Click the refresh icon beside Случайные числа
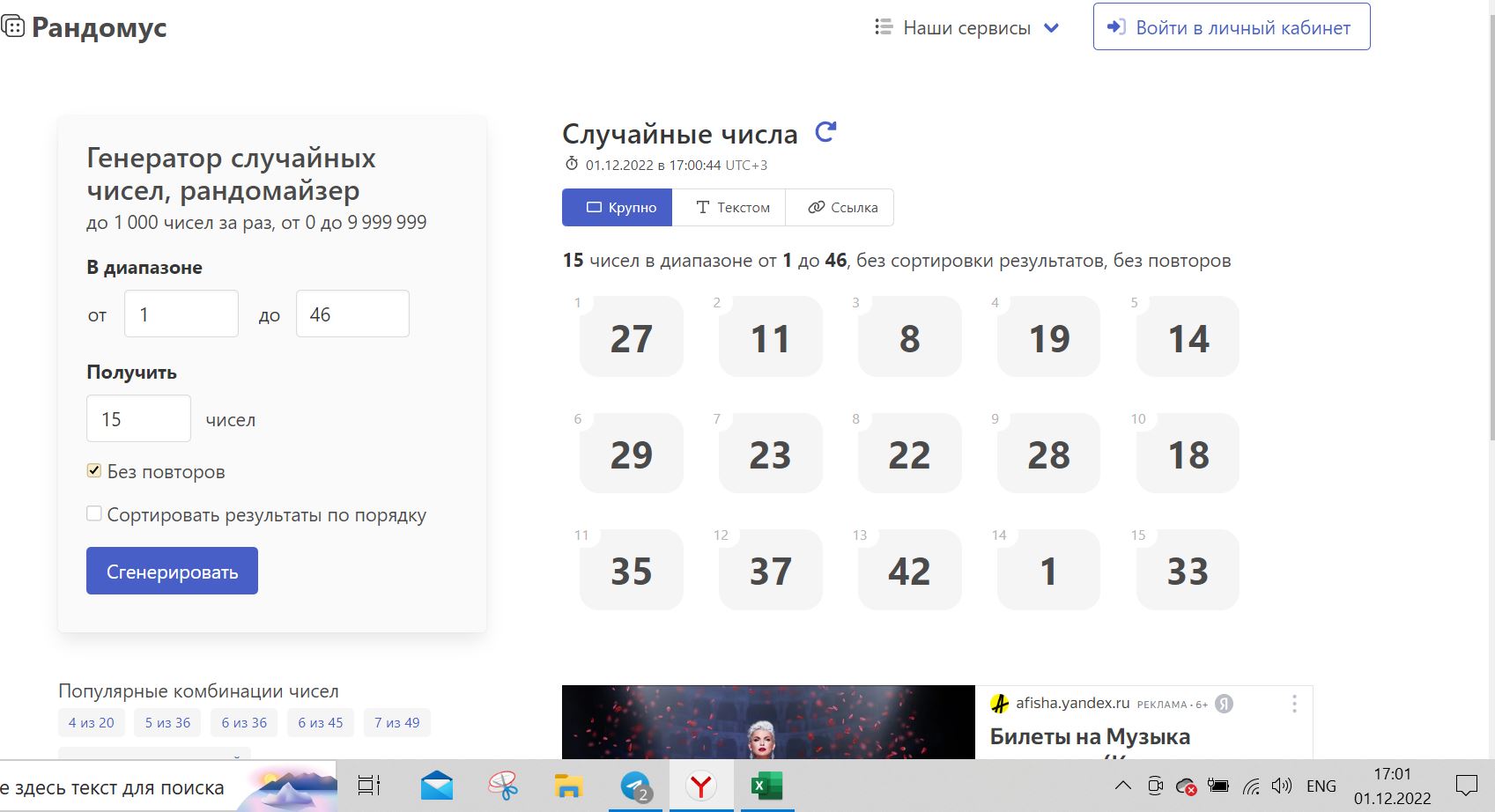This screenshot has width=1495, height=812. pos(825,133)
